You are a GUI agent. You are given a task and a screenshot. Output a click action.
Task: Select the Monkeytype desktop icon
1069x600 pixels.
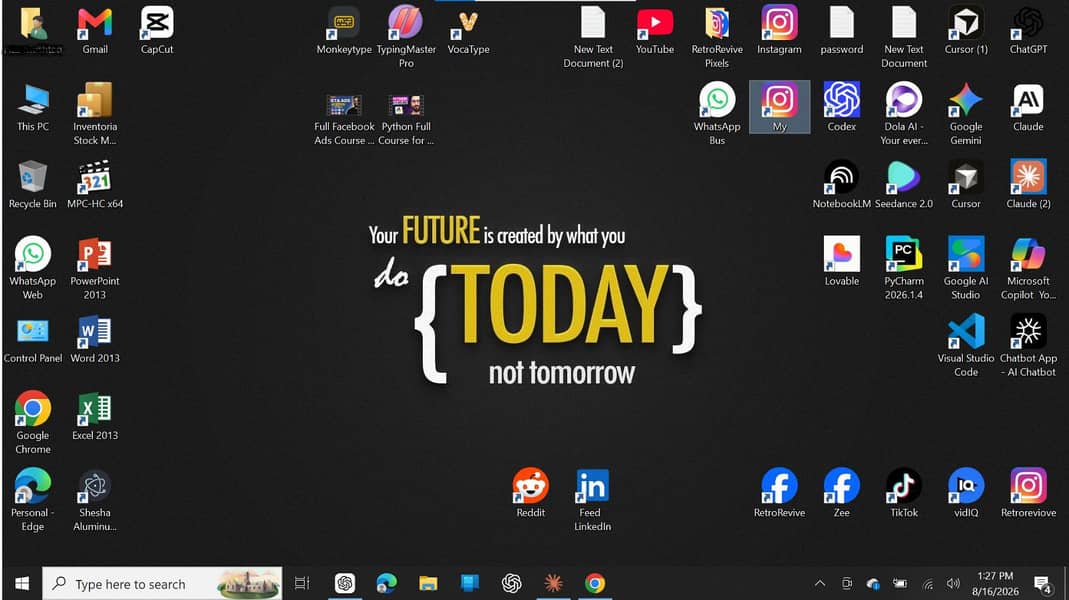pos(344,31)
